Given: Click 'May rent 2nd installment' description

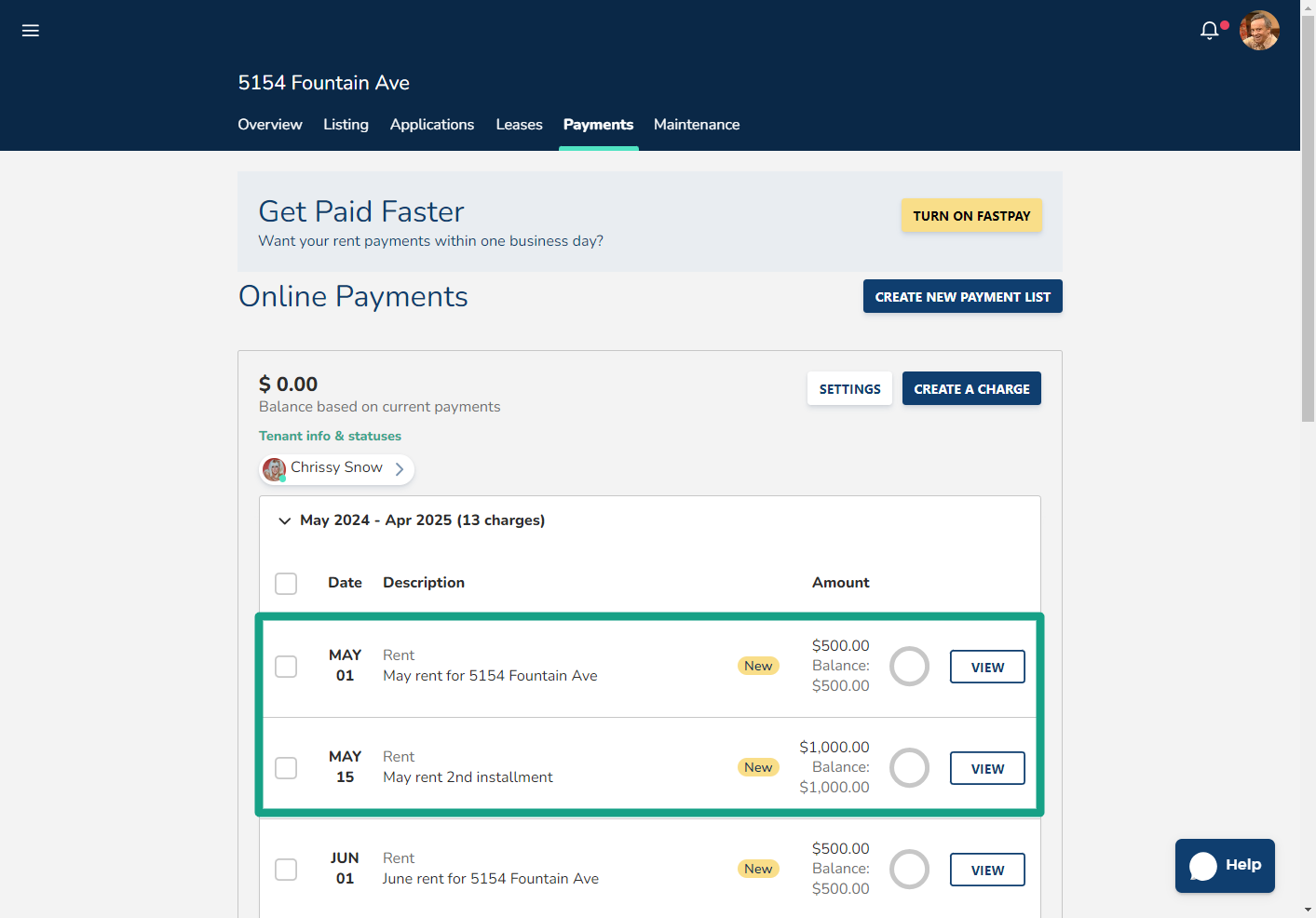Looking at the screenshot, I should click(468, 777).
